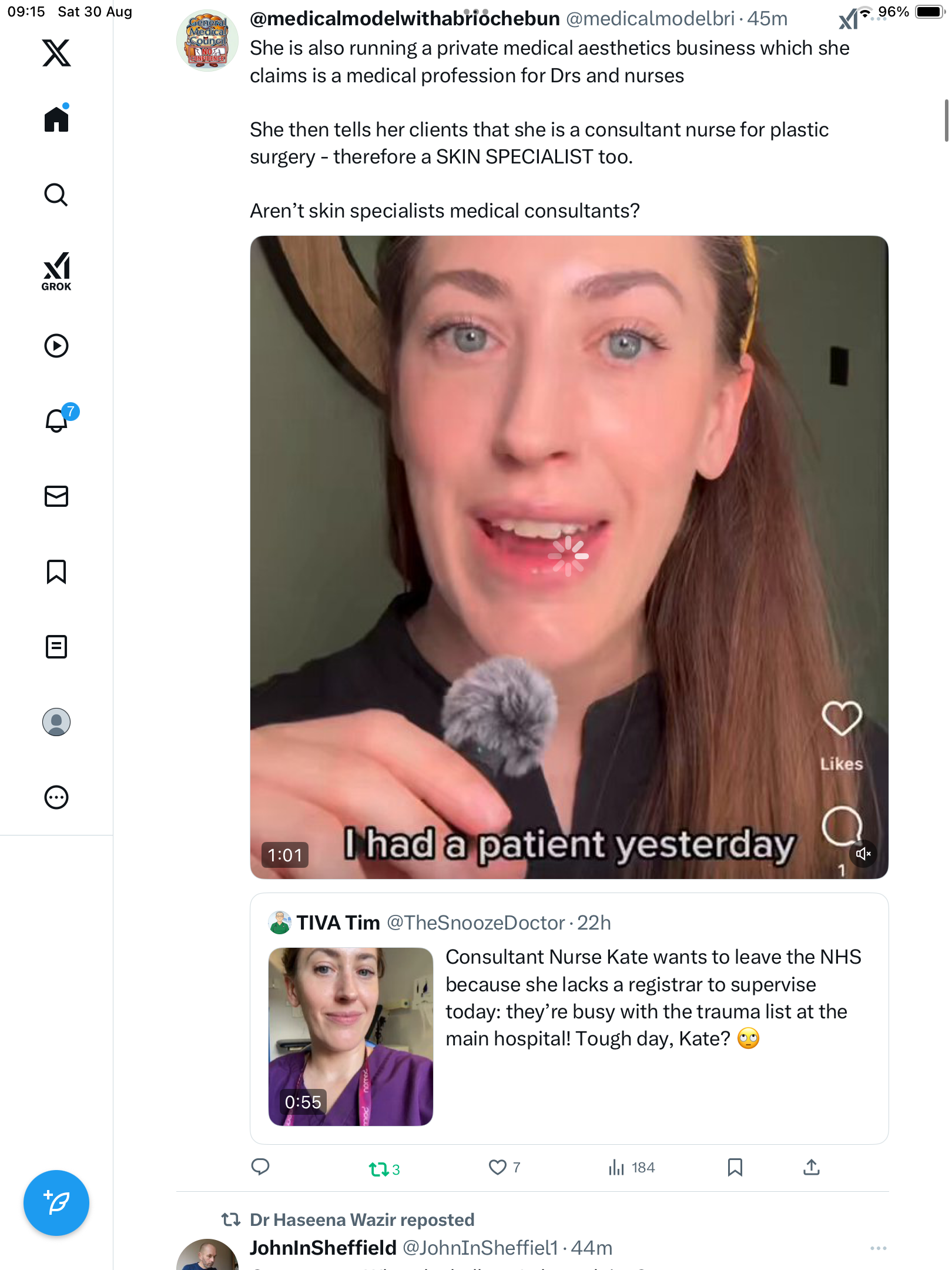Open the Home feed icon
The height and width of the screenshot is (1270, 952).
pos(56,119)
